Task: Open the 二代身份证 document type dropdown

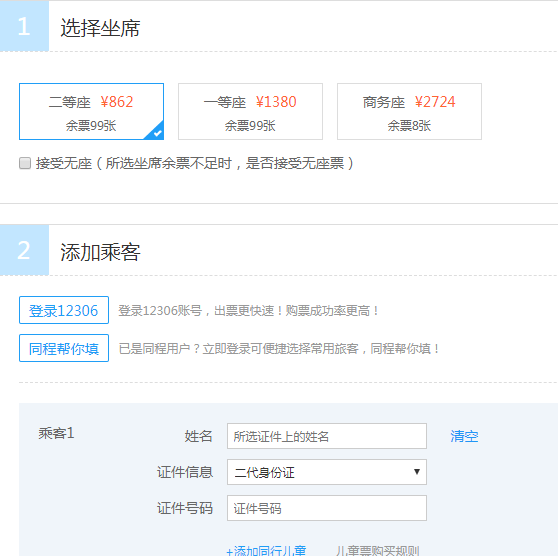Action: pos(327,472)
